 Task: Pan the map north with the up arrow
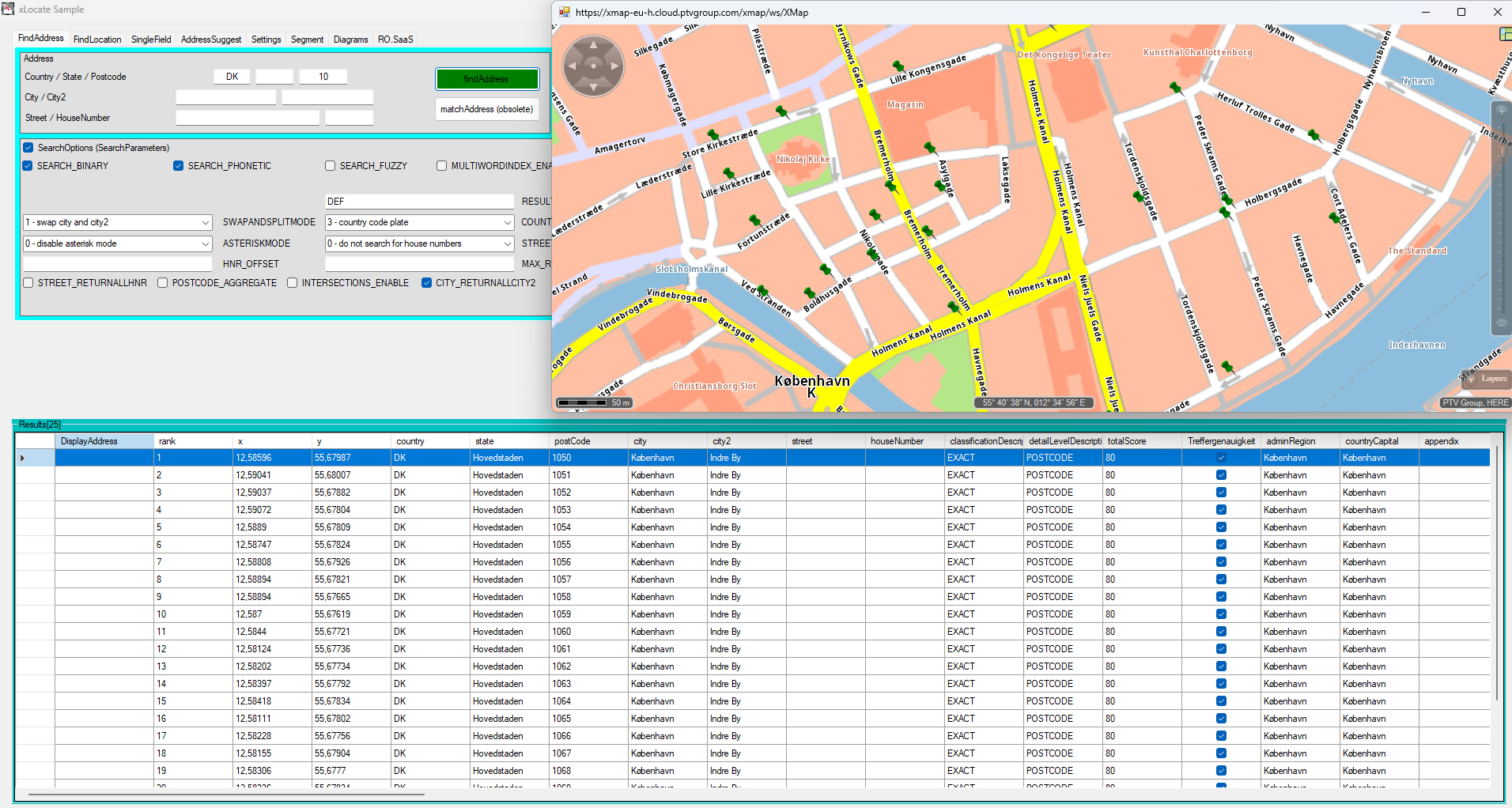point(593,46)
